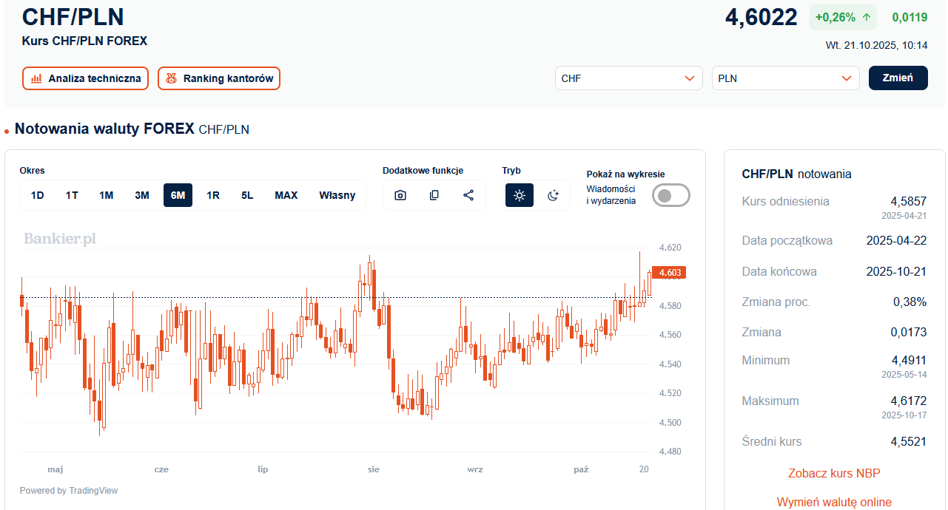Click the camera screenshot icon
The width and height of the screenshot is (948, 510).
coord(400,195)
